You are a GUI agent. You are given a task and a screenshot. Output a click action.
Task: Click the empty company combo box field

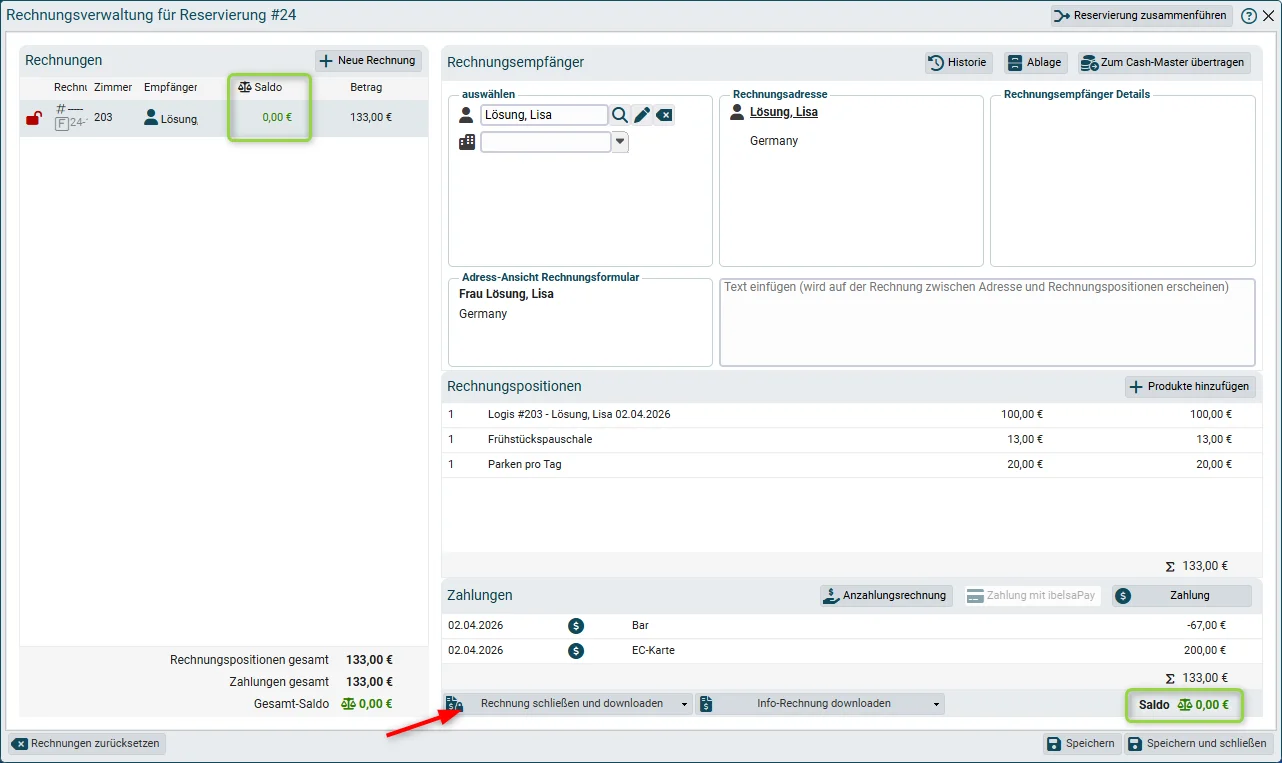point(546,142)
